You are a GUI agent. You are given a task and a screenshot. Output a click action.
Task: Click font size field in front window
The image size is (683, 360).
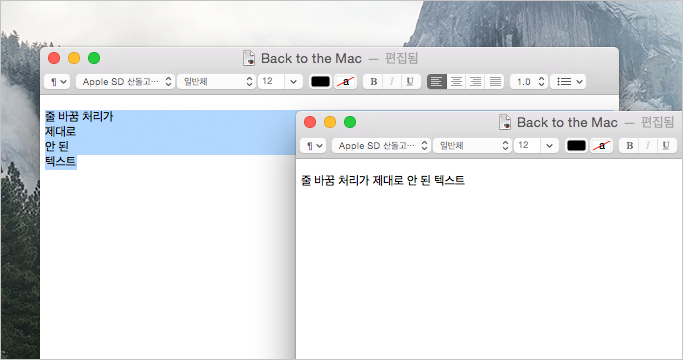527,146
